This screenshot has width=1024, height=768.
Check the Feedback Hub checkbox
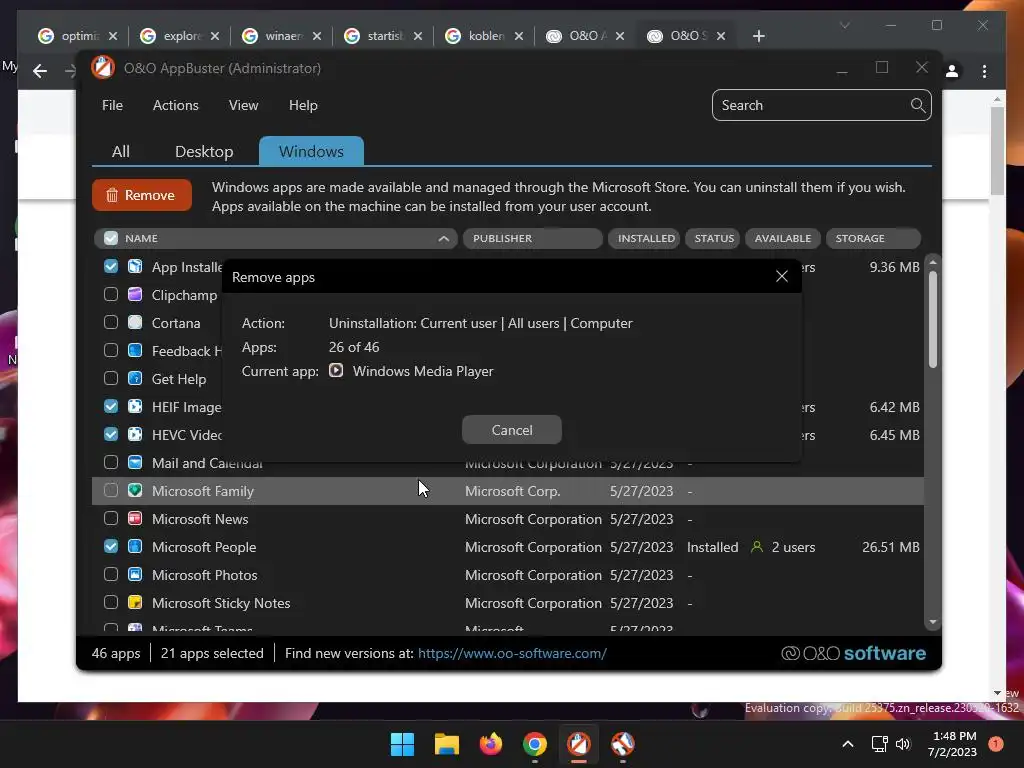[x=111, y=351]
